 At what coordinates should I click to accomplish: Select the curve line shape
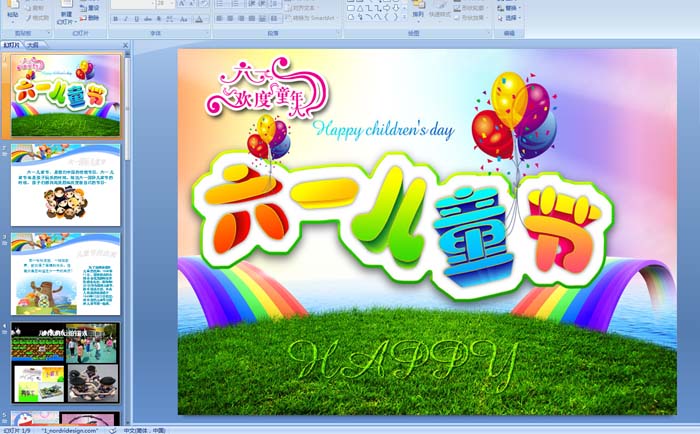(378, 17)
